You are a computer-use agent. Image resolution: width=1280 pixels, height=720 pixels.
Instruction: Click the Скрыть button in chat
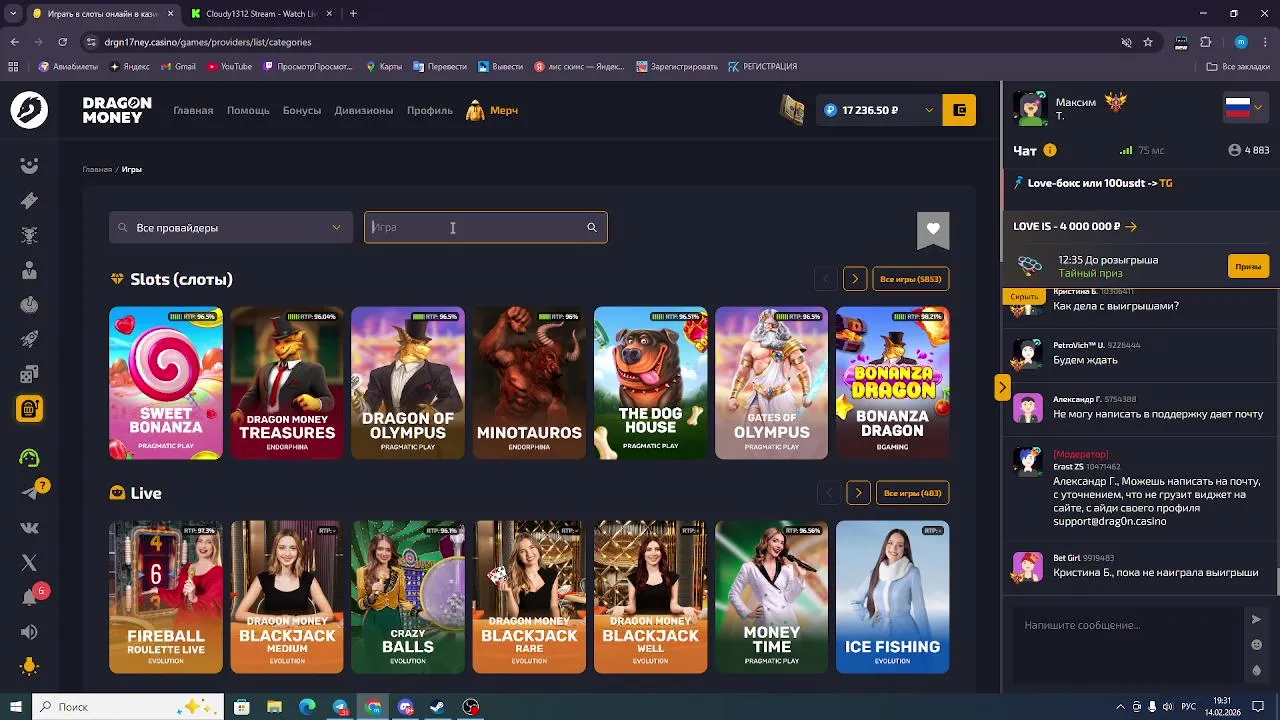click(1024, 297)
